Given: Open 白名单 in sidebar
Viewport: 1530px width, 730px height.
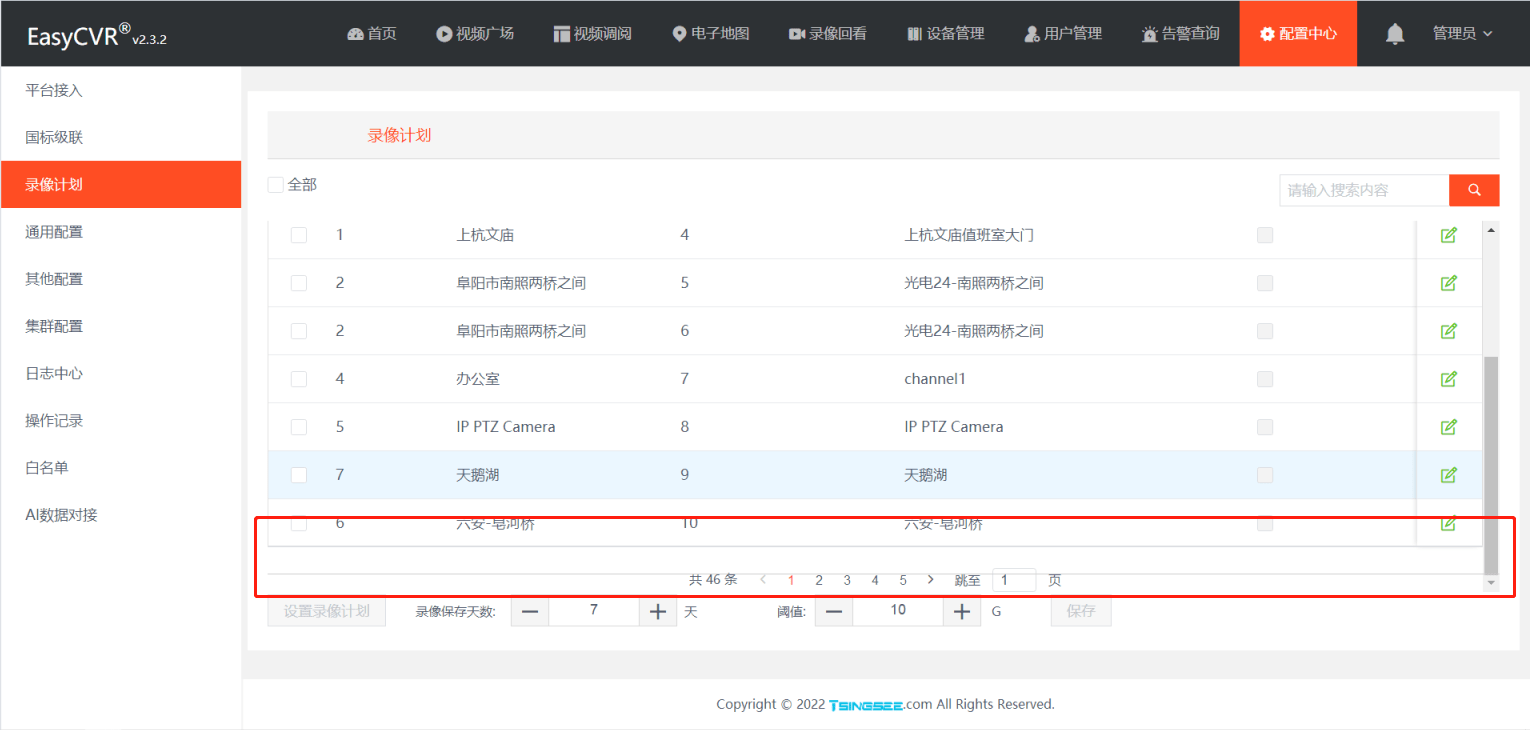Looking at the screenshot, I should coord(121,467).
